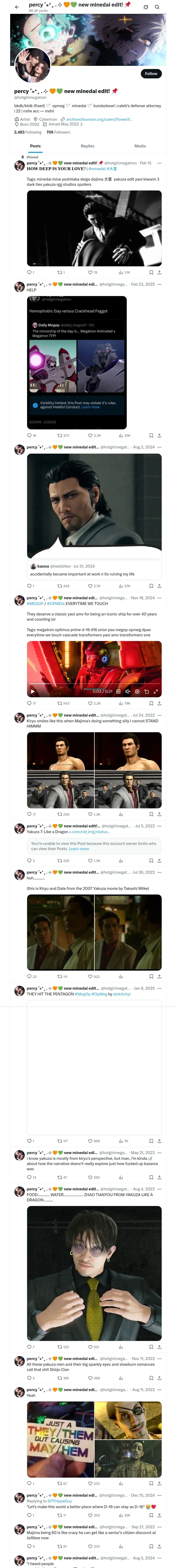The width and height of the screenshot is (176, 1568).
Task: Toggle fullscreen on the megop video player
Action: pyautogui.click(x=156, y=691)
